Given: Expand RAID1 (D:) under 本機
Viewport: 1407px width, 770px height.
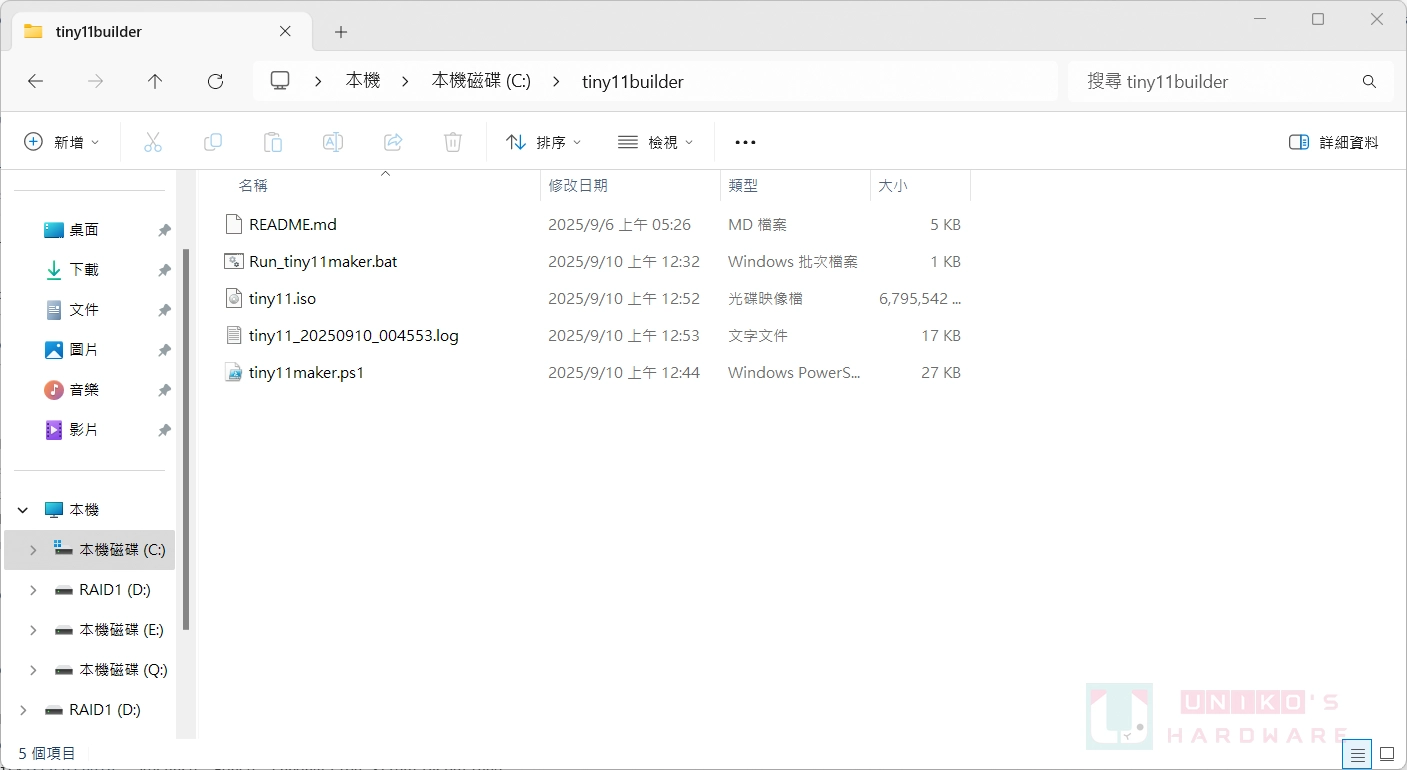Looking at the screenshot, I should point(33,590).
